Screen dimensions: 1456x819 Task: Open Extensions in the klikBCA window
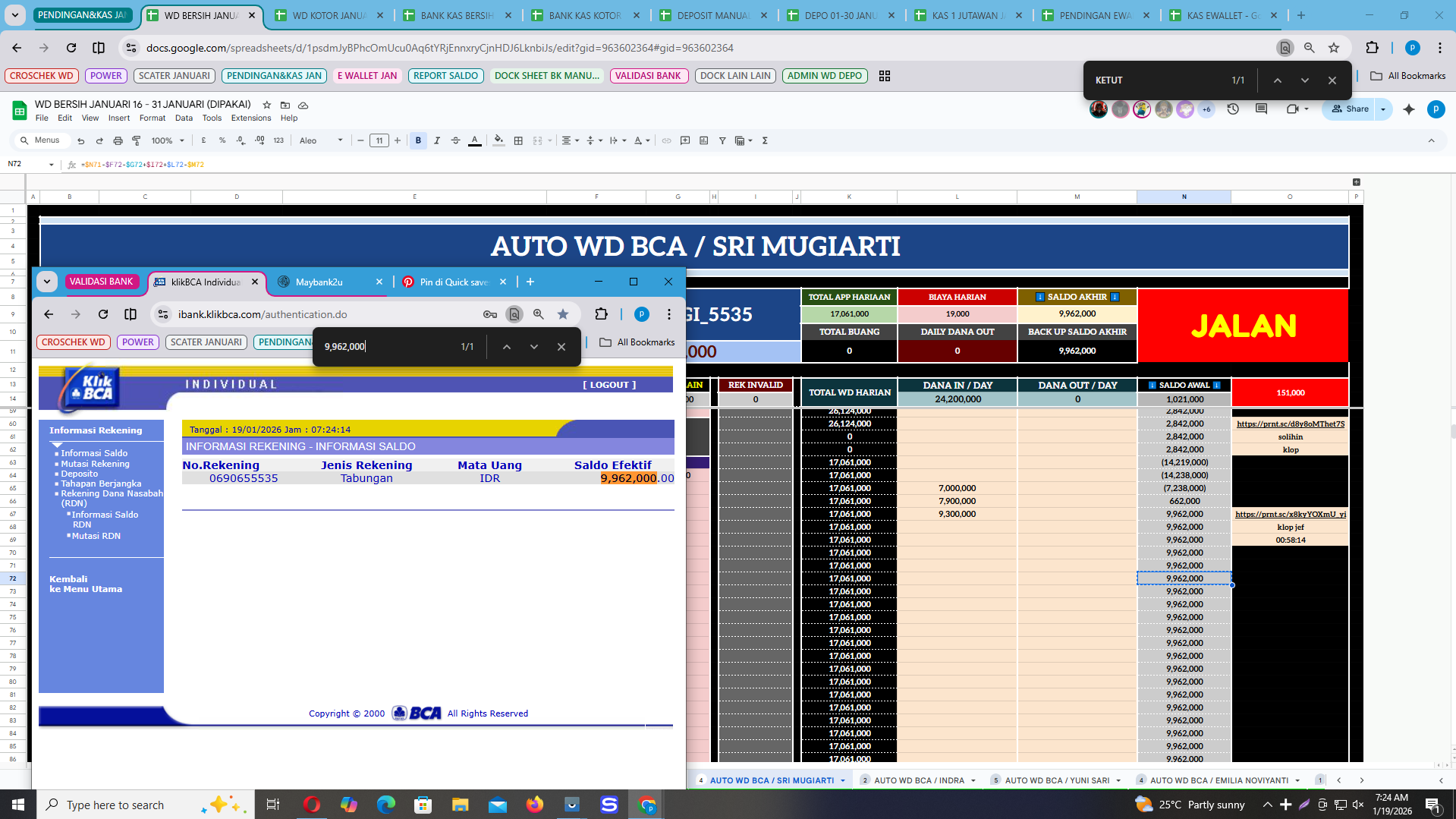point(602,314)
